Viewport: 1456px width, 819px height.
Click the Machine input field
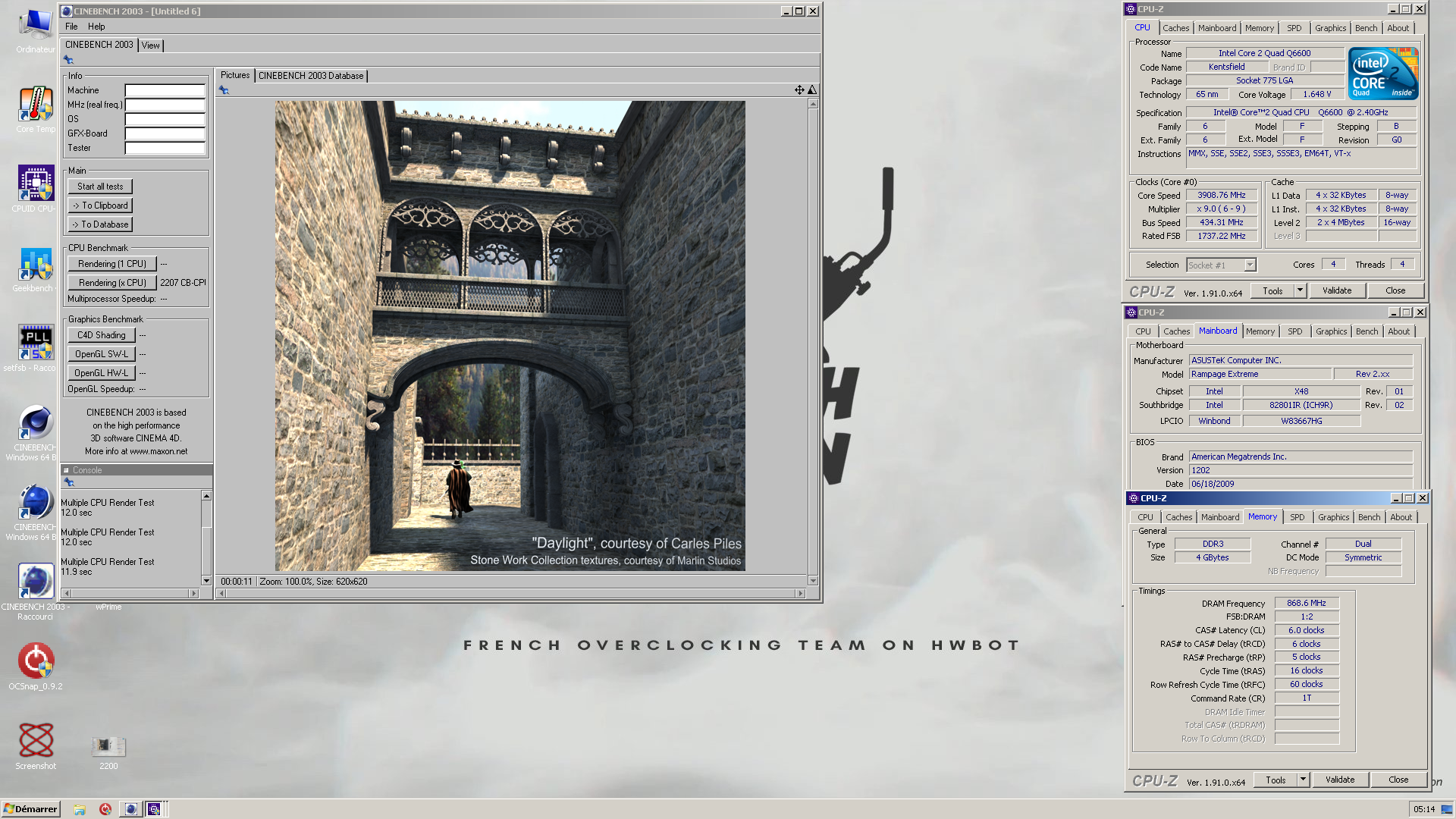pos(165,90)
